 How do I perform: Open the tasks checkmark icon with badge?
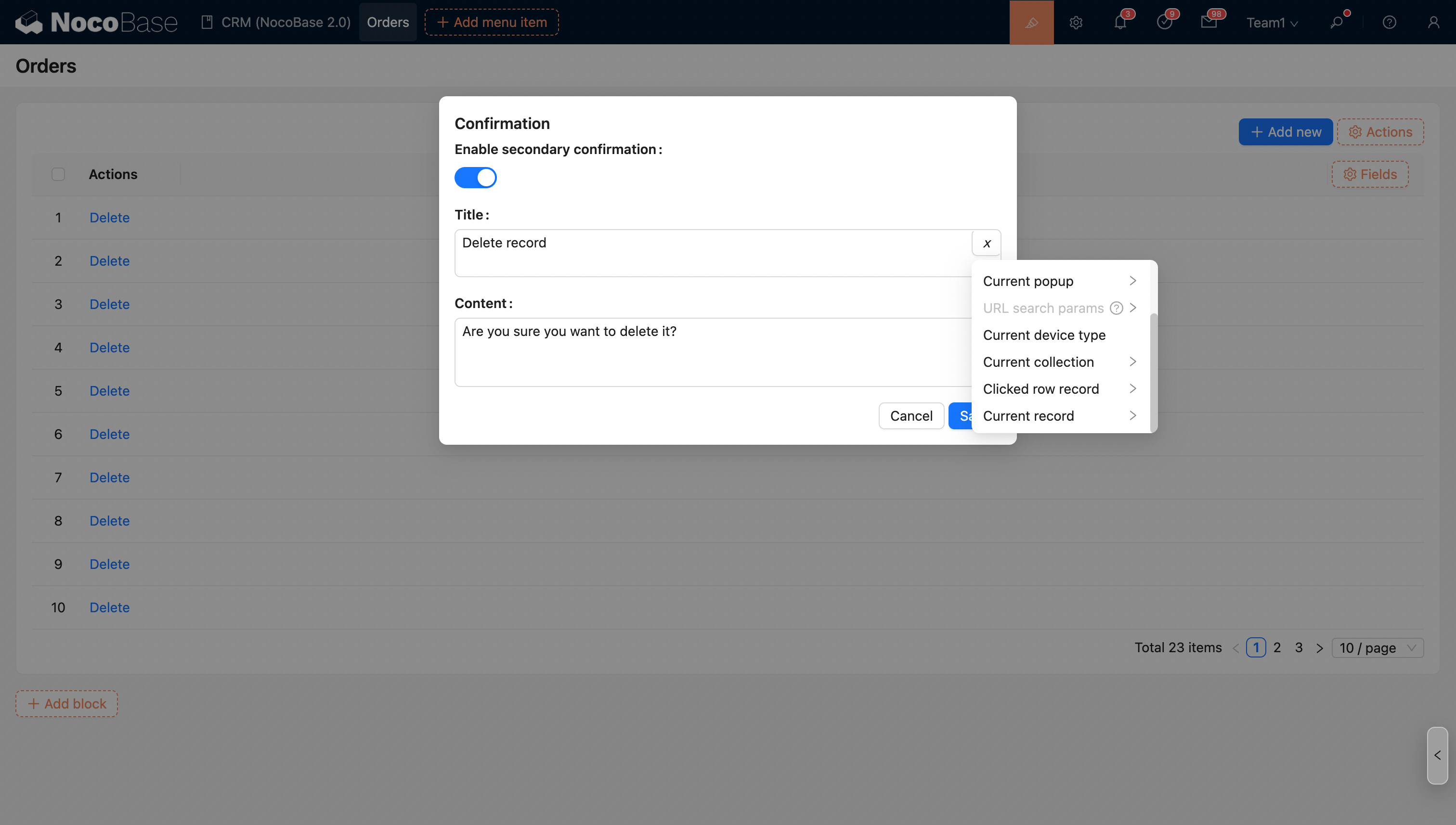pyautogui.click(x=1164, y=22)
